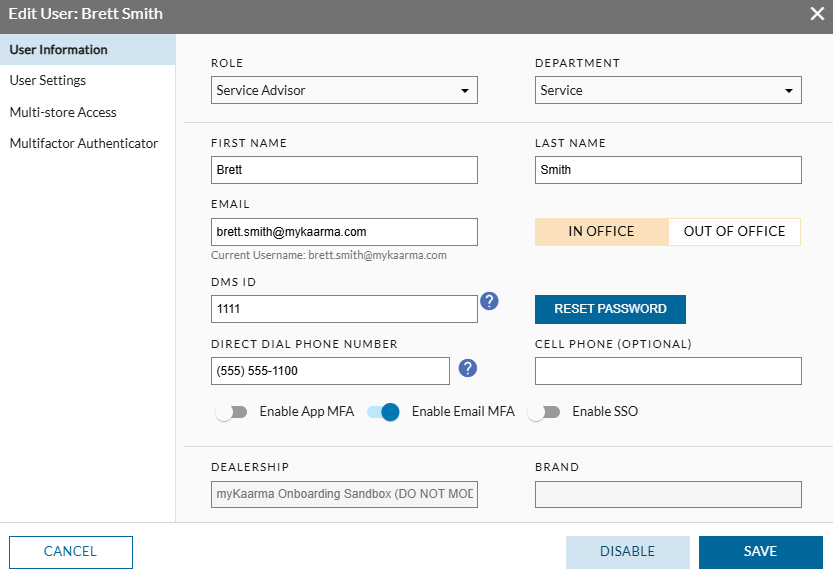Click the Last Name field containing Smith
The image size is (833, 571).
coord(668,170)
